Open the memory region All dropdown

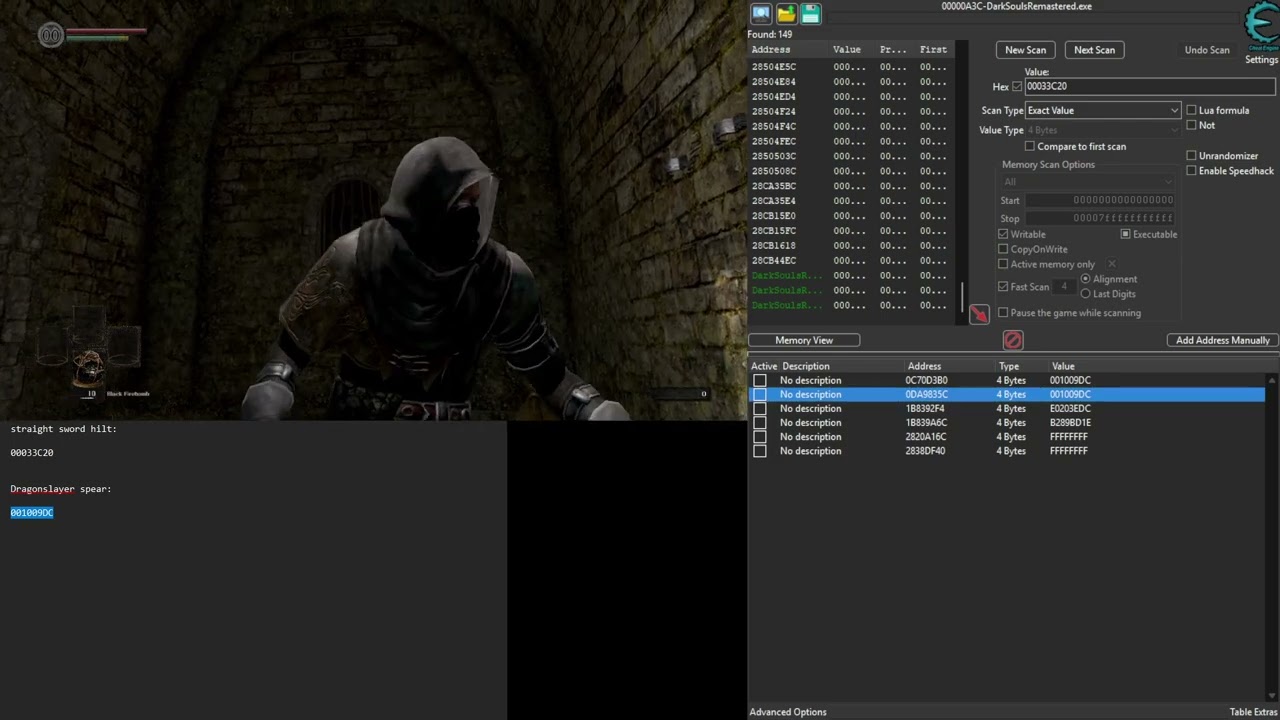(1088, 182)
